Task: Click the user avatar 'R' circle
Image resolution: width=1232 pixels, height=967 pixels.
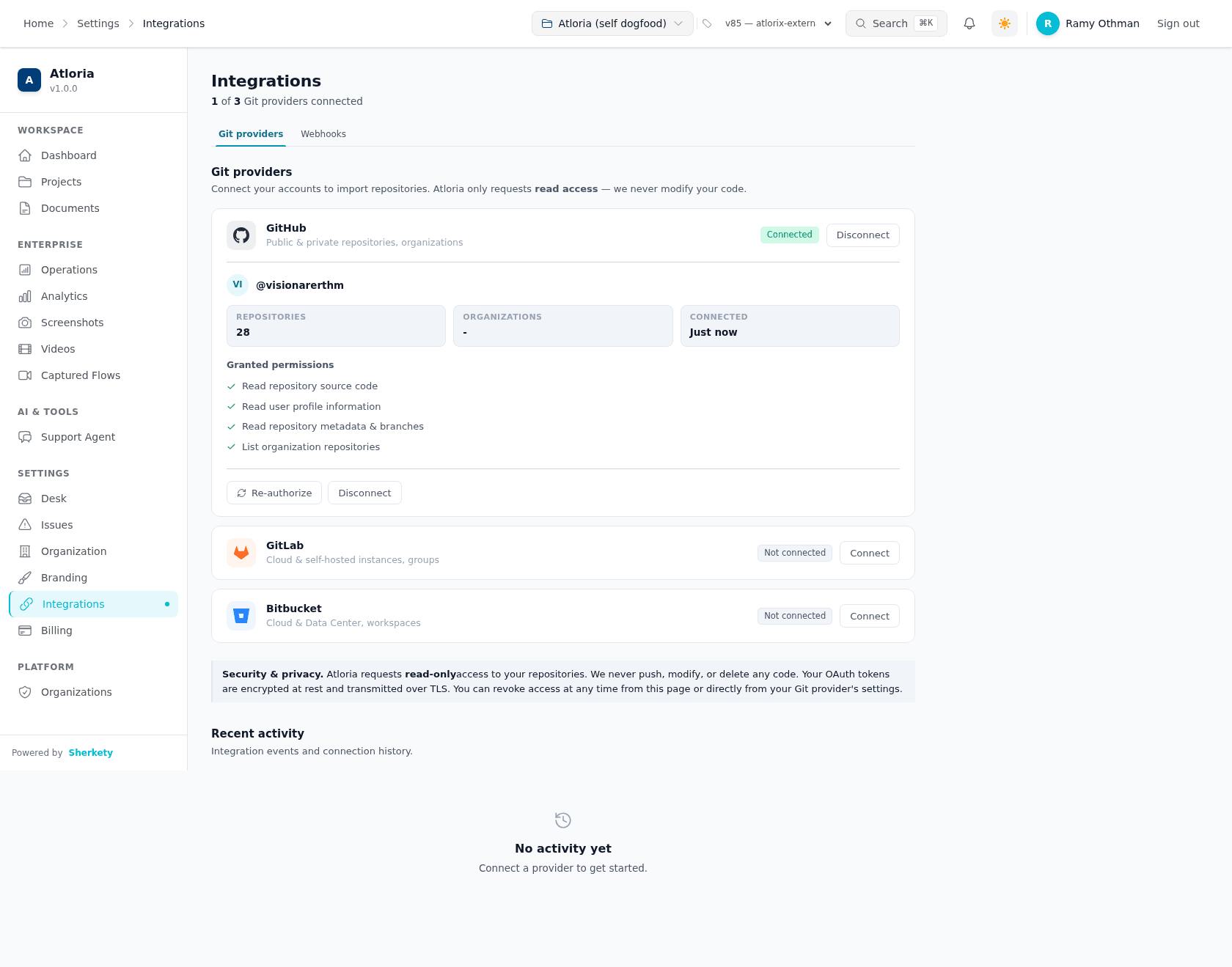Action: click(x=1048, y=23)
